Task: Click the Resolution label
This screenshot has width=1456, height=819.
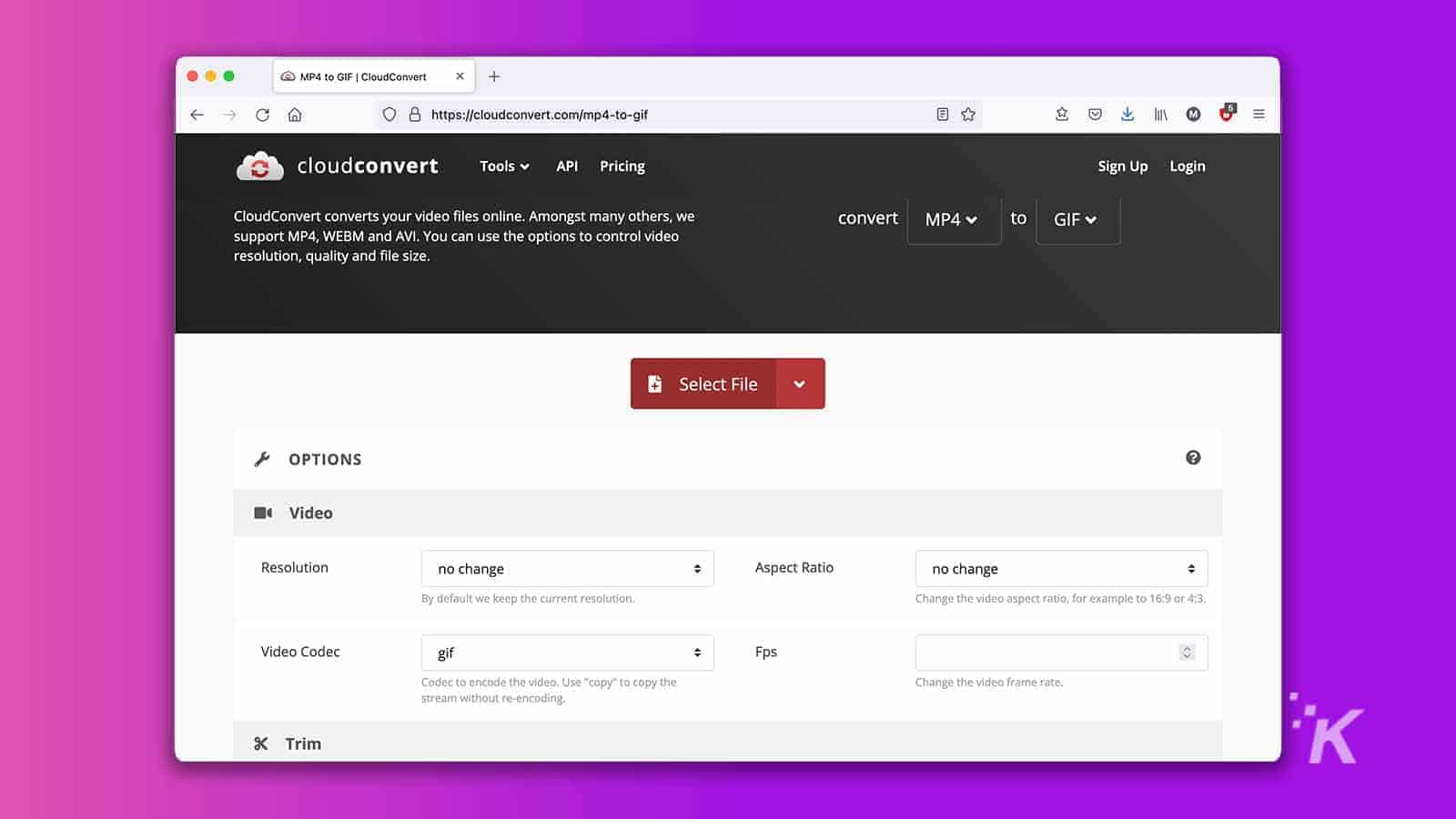Action: pyautogui.click(x=295, y=568)
